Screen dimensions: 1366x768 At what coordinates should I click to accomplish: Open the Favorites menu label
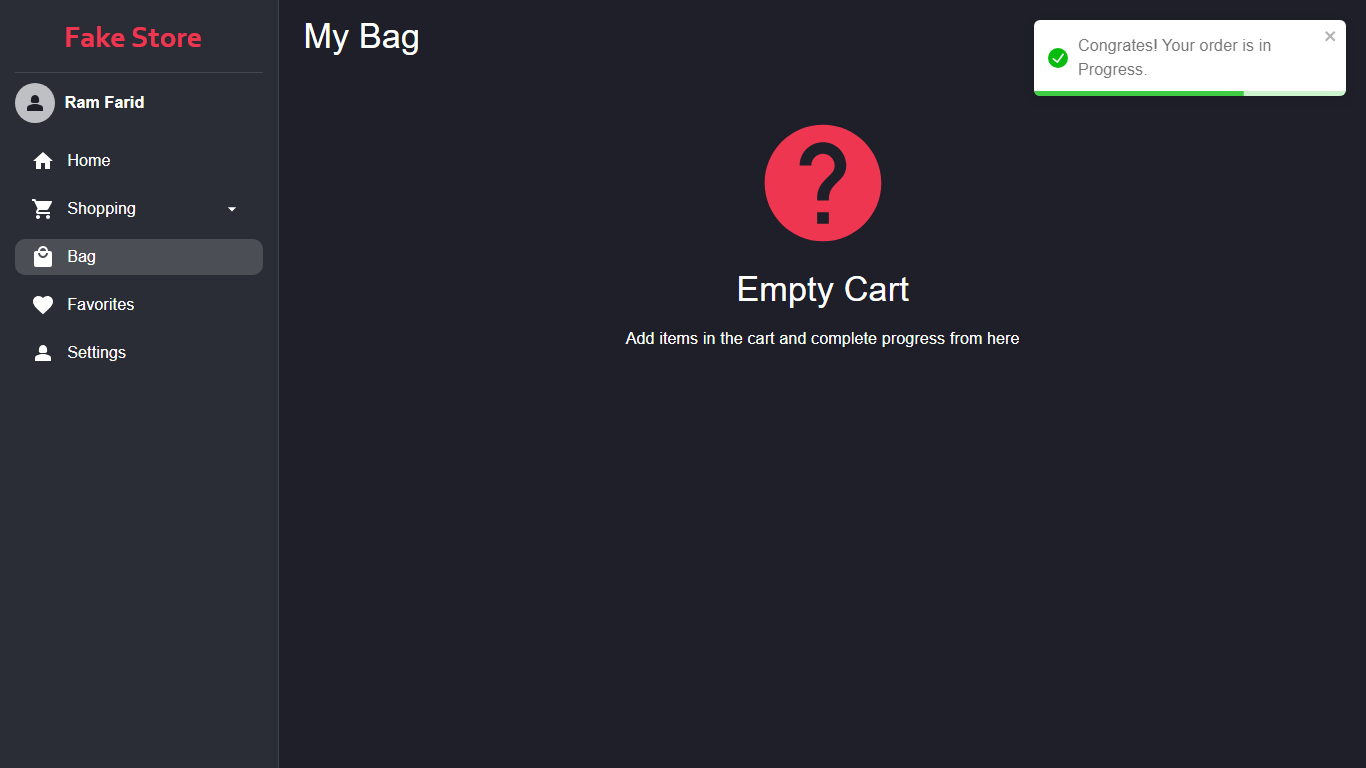pos(101,304)
